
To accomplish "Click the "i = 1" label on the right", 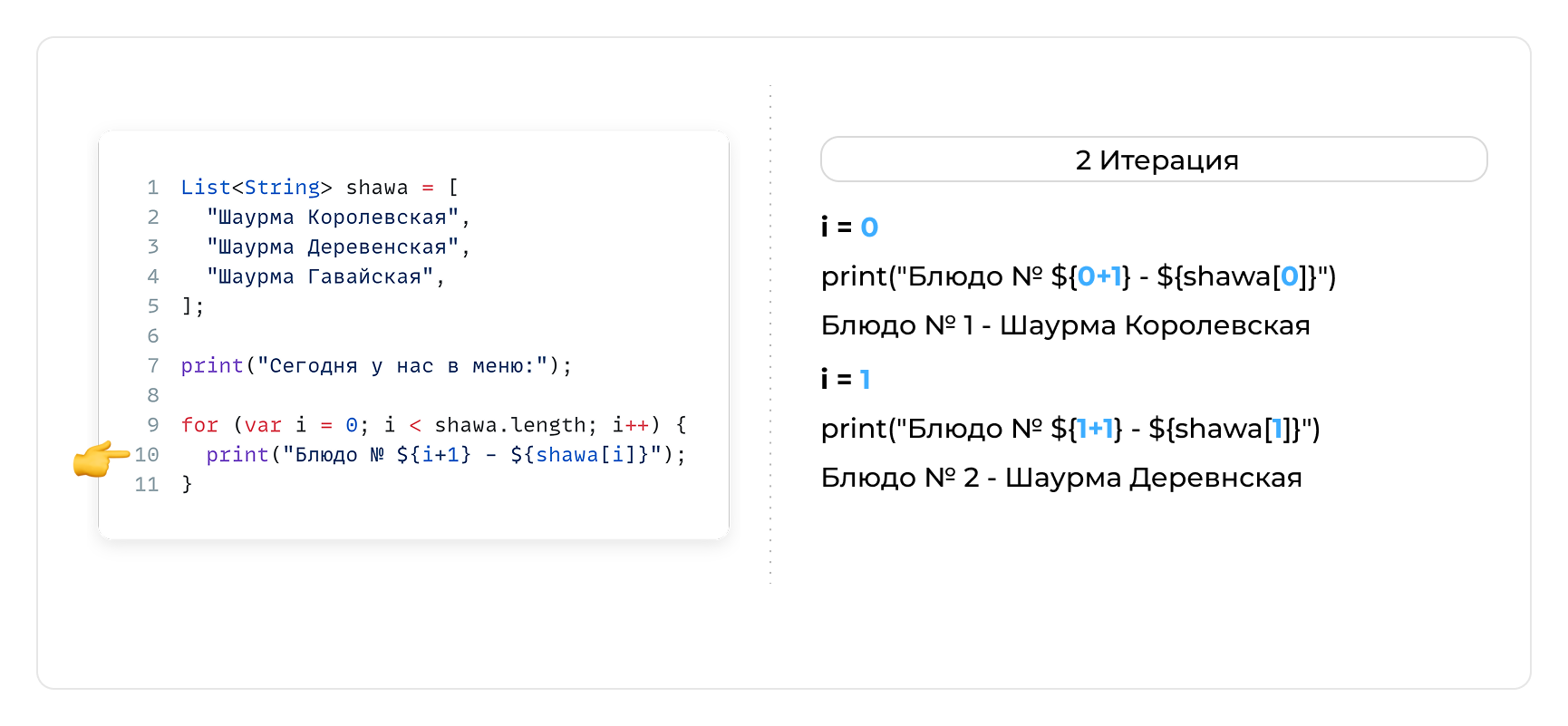I will (846, 380).
